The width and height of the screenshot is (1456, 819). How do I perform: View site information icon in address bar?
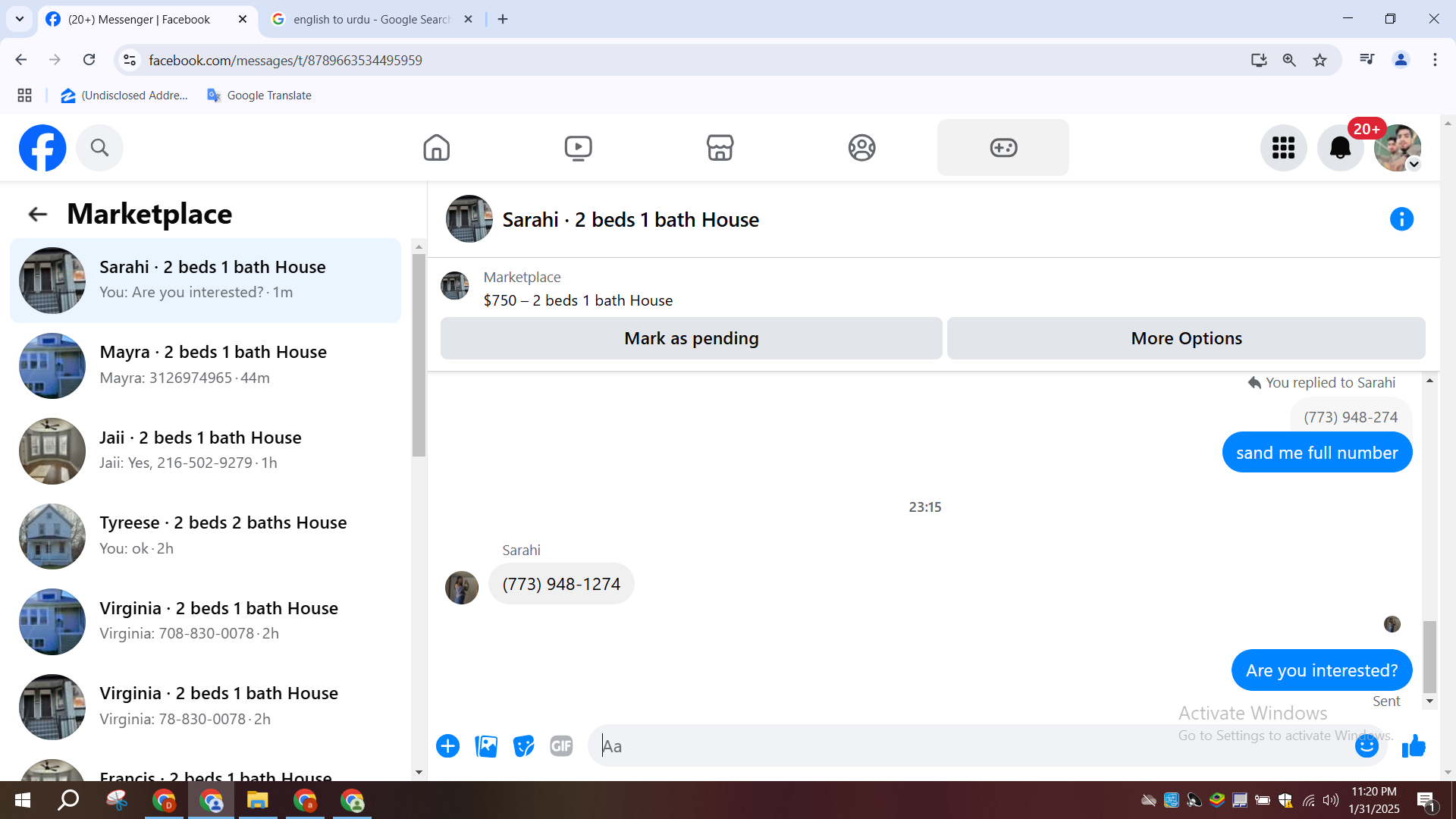(x=130, y=60)
